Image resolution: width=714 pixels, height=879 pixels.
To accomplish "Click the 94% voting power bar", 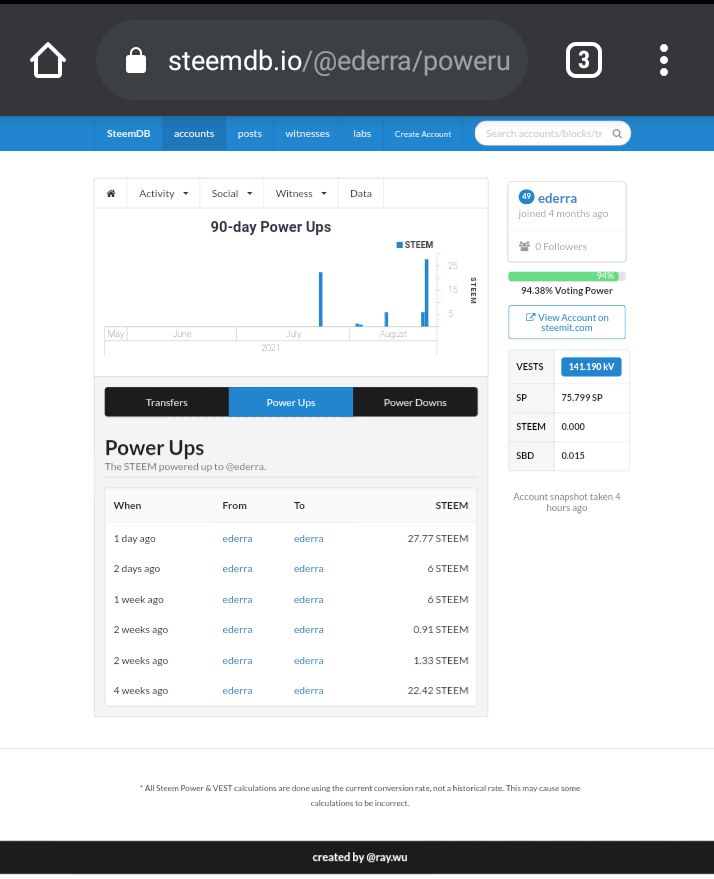I will click(567, 276).
